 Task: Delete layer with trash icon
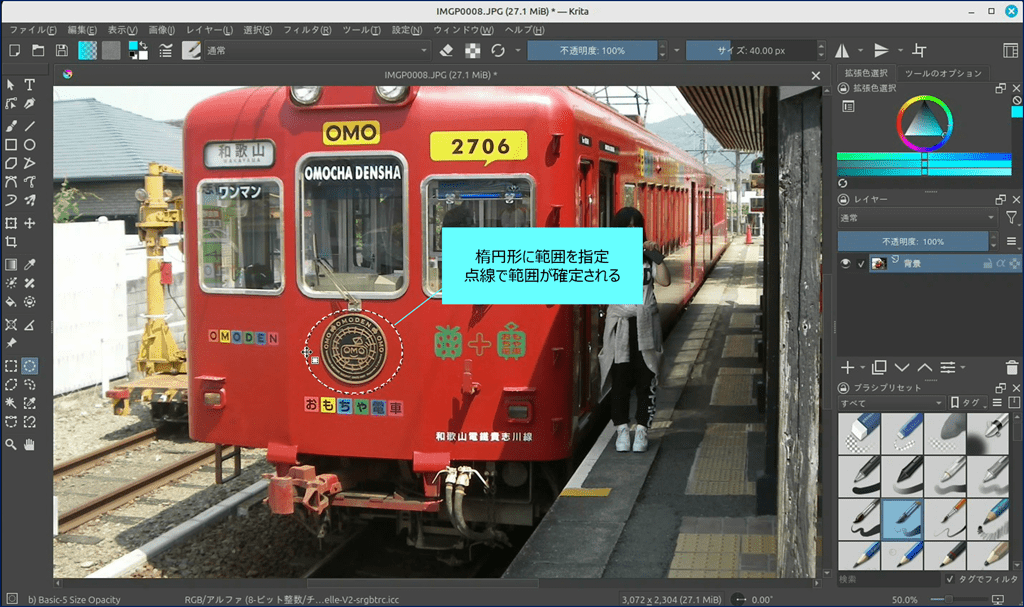pyautogui.click(x=1011, y=368)
